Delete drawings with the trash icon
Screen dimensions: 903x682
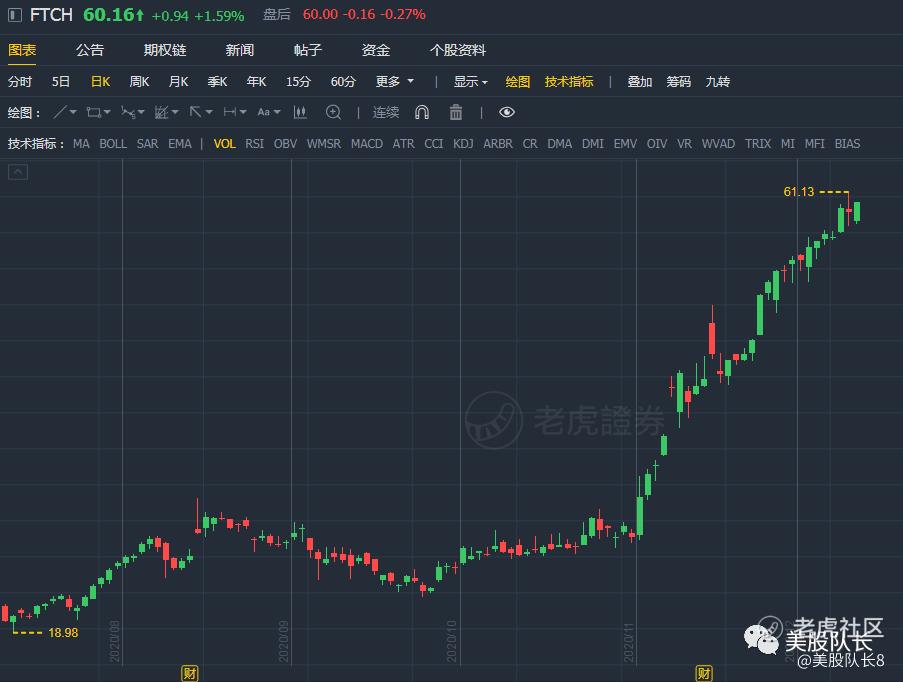[456, 112]
